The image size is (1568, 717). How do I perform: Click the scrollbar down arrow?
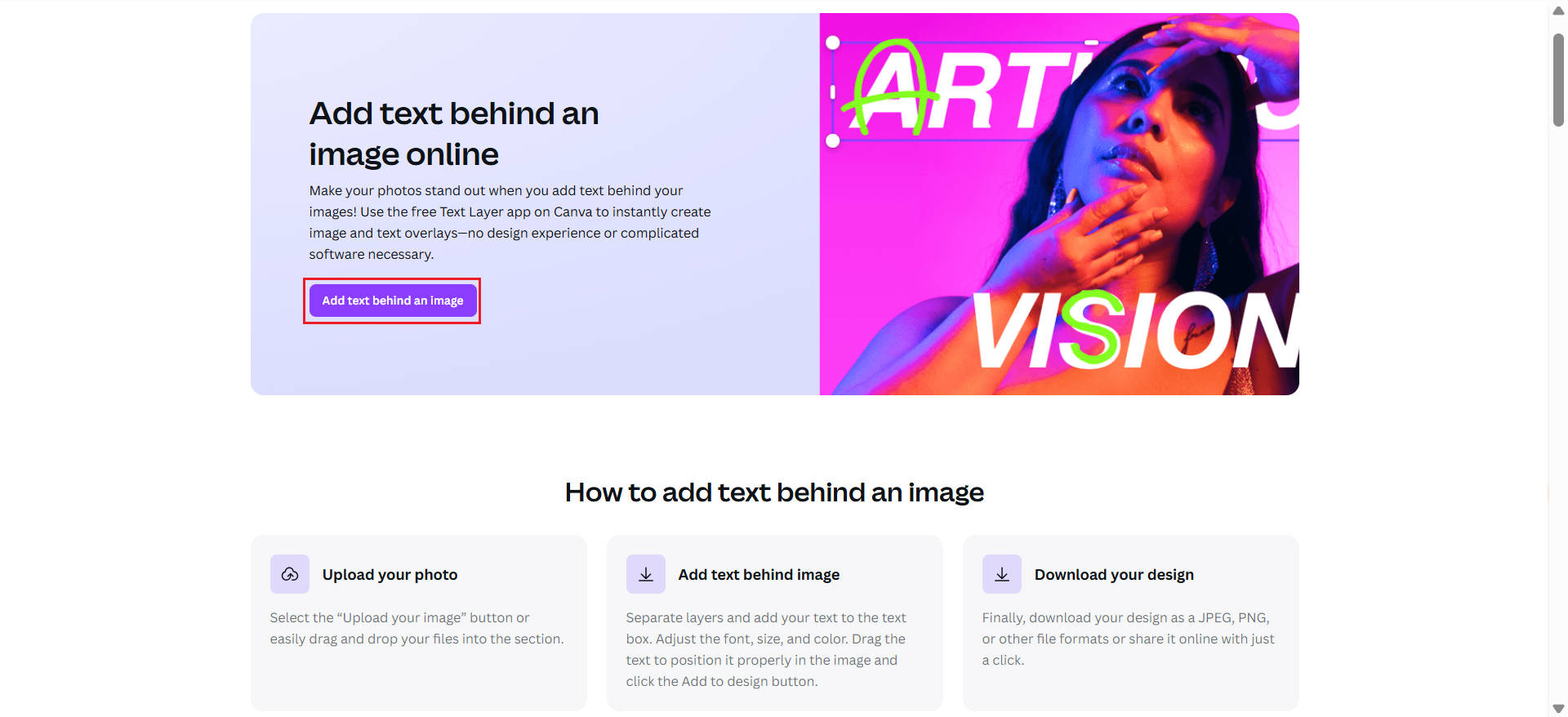(1558, 708)
